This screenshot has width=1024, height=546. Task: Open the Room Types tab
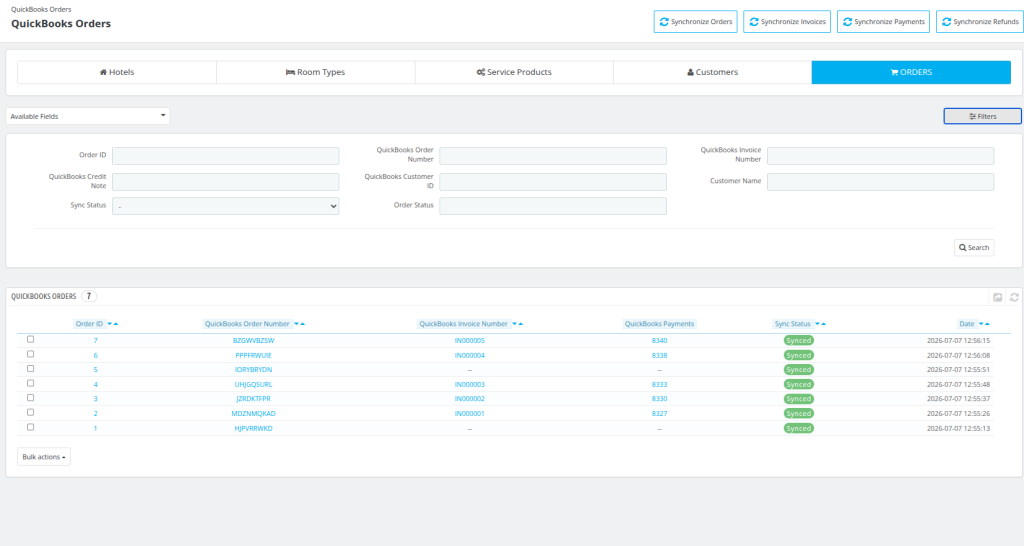[315, 72]
